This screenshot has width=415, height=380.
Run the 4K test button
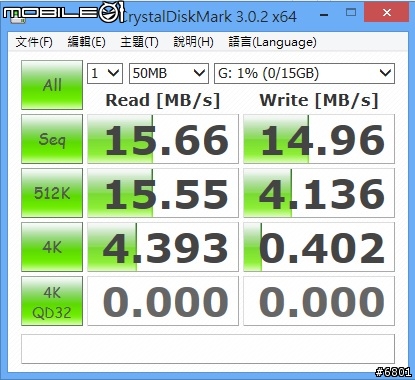52,247
